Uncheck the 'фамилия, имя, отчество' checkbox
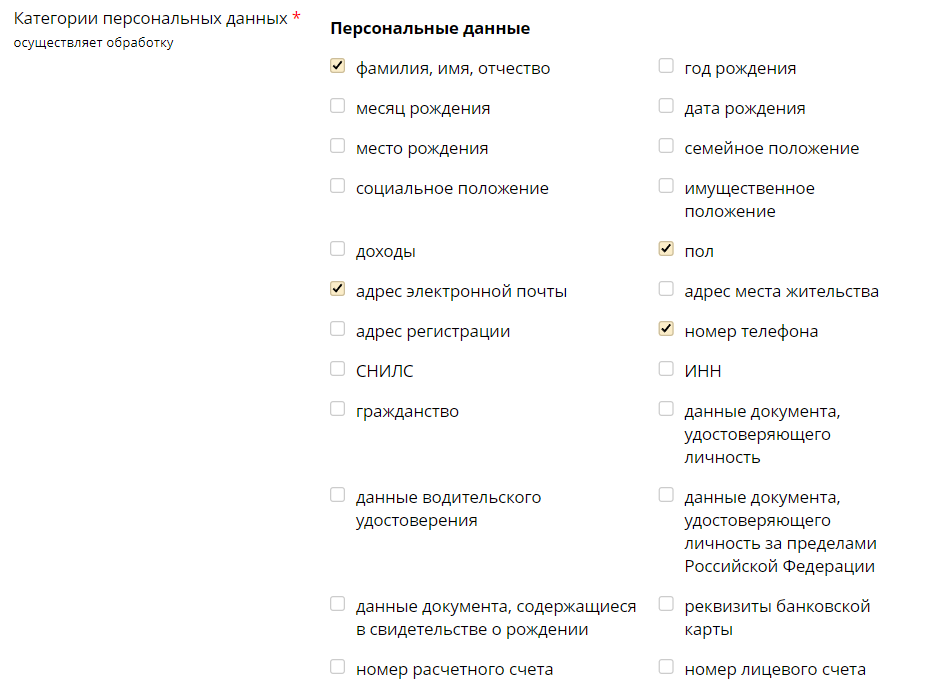 click(337, 67)
